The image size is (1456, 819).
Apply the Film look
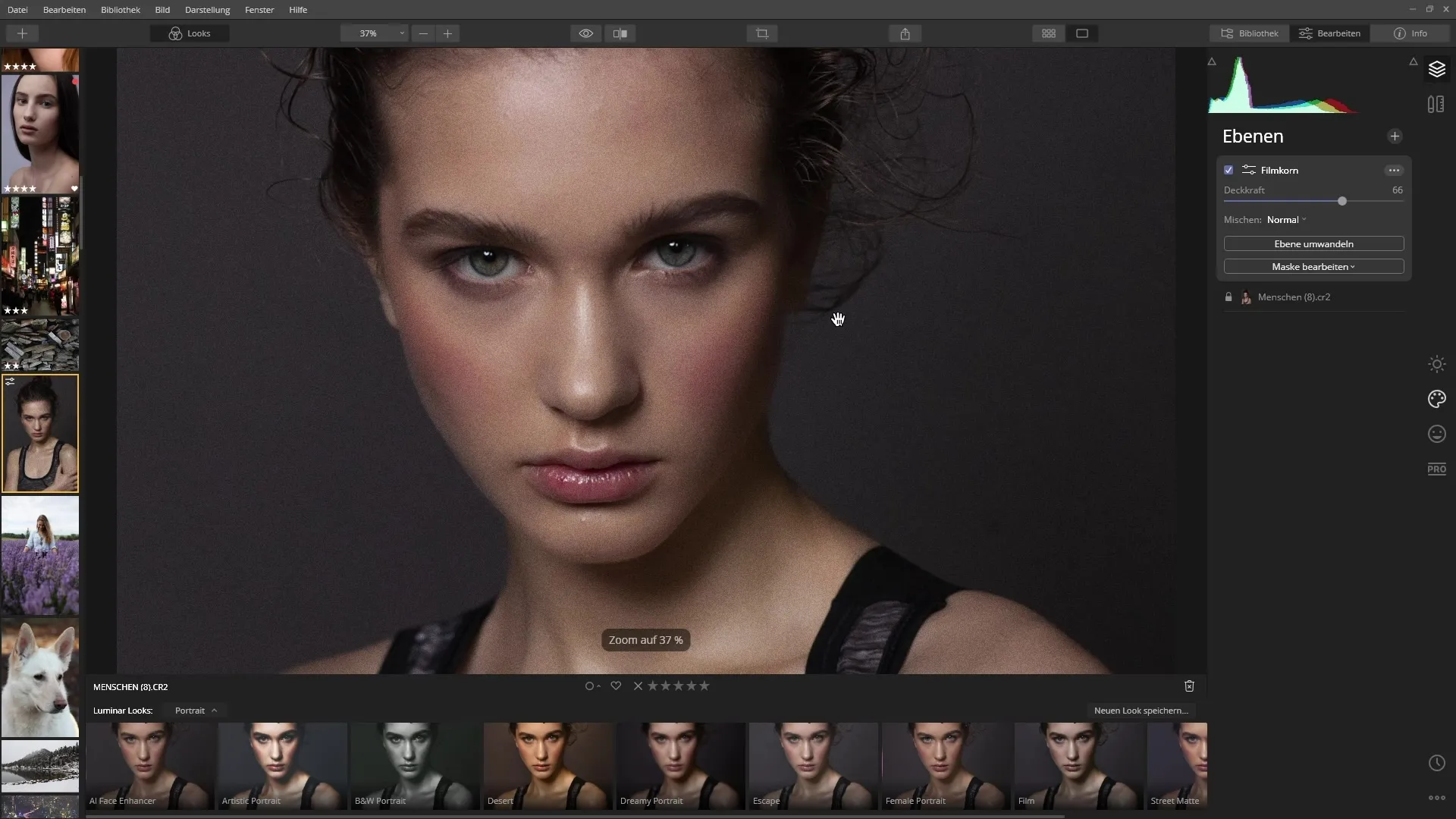tap(1079, 766)
